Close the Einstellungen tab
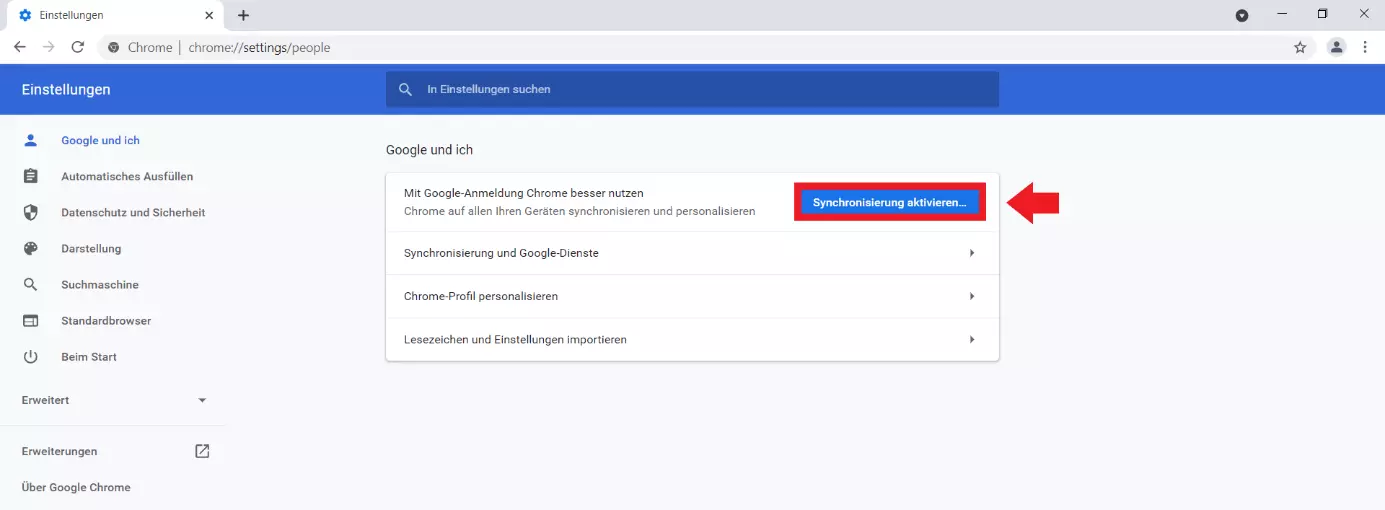 [x=209, y=16]
